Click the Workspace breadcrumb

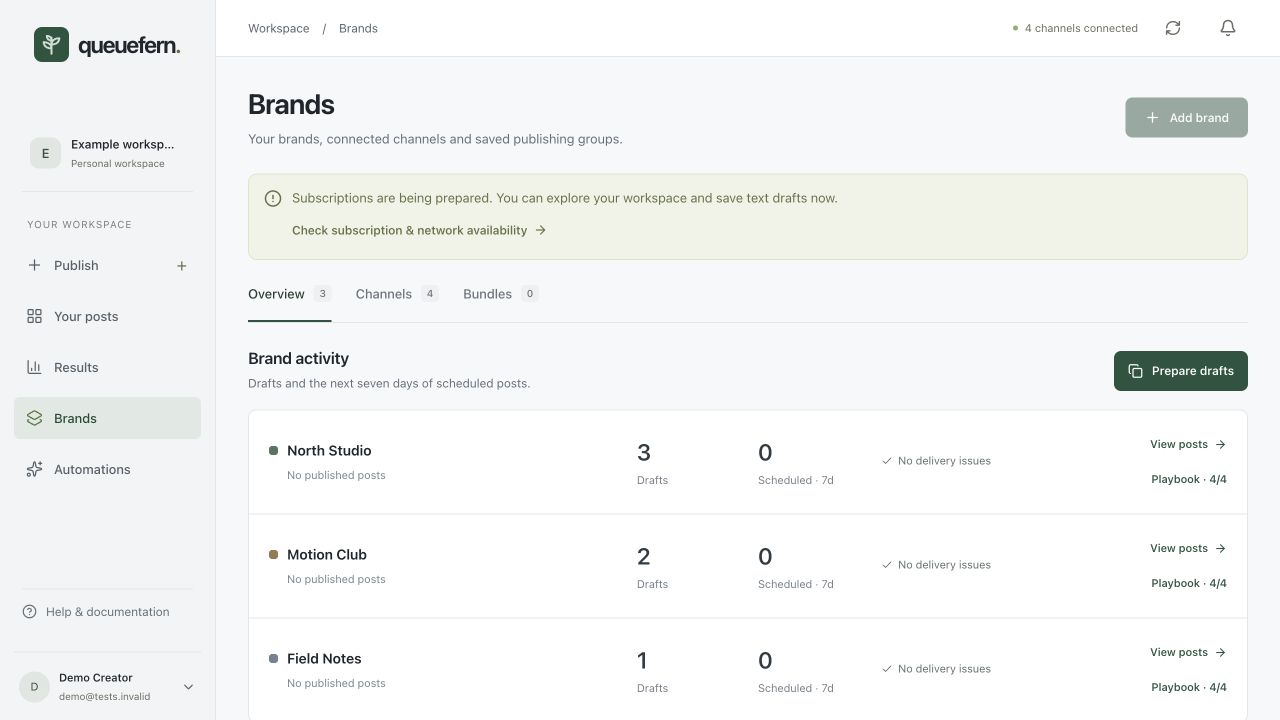click(x=279, y=28)
